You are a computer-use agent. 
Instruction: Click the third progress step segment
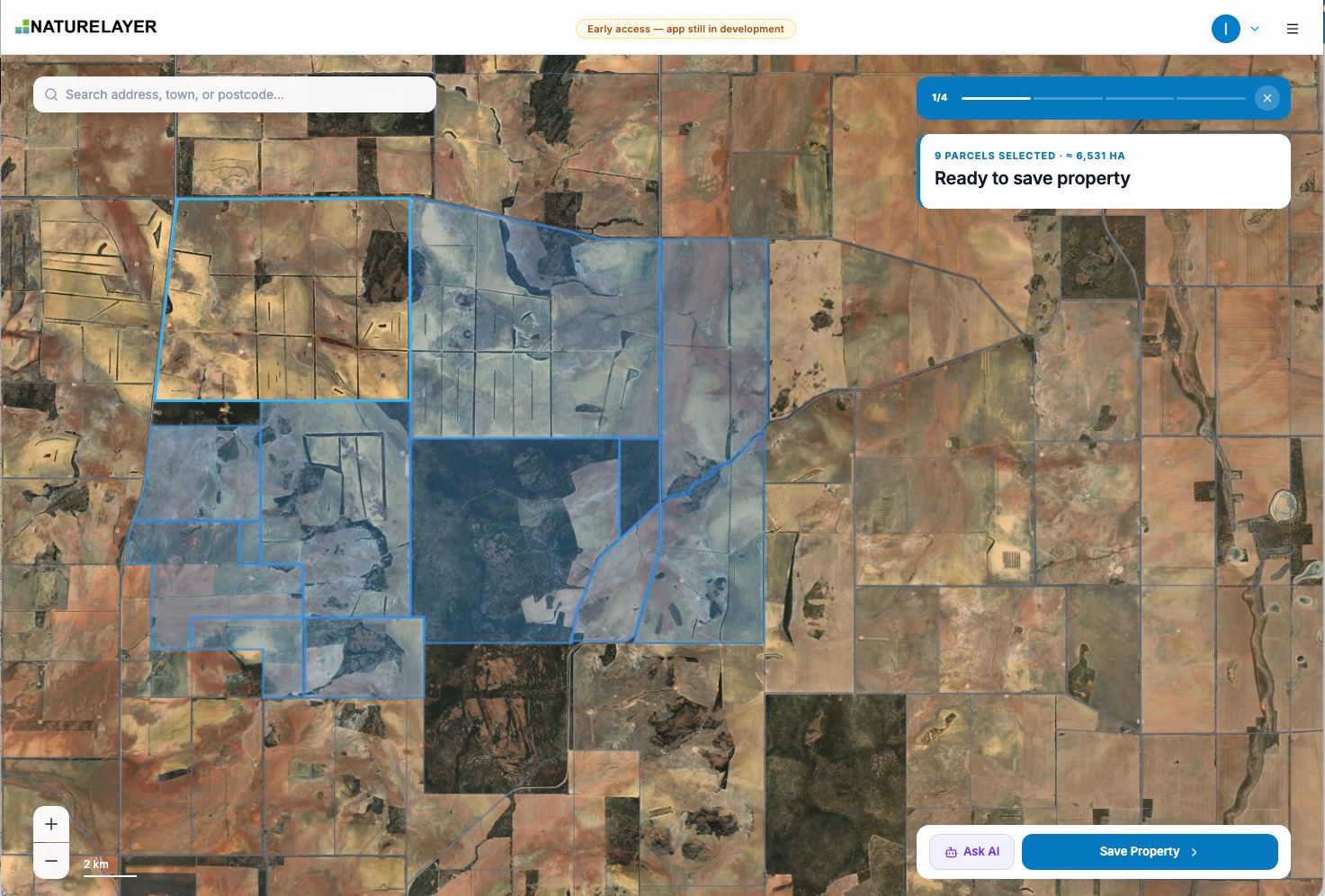[x=1140, y=98]
